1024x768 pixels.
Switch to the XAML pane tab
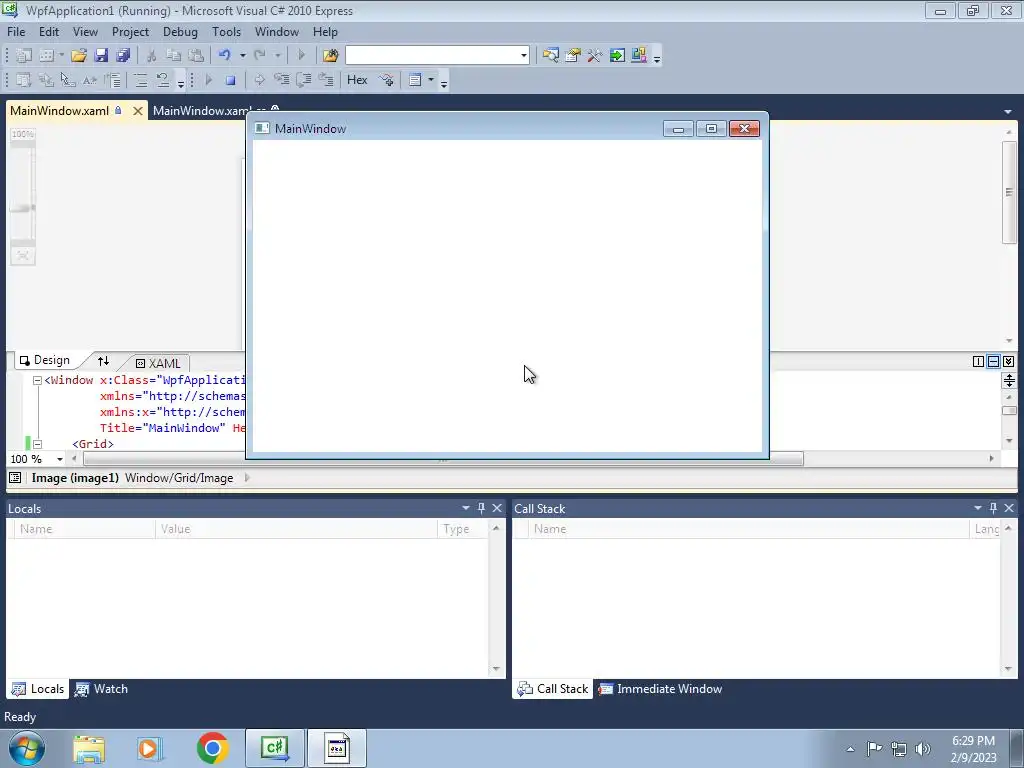click(157, 363)
